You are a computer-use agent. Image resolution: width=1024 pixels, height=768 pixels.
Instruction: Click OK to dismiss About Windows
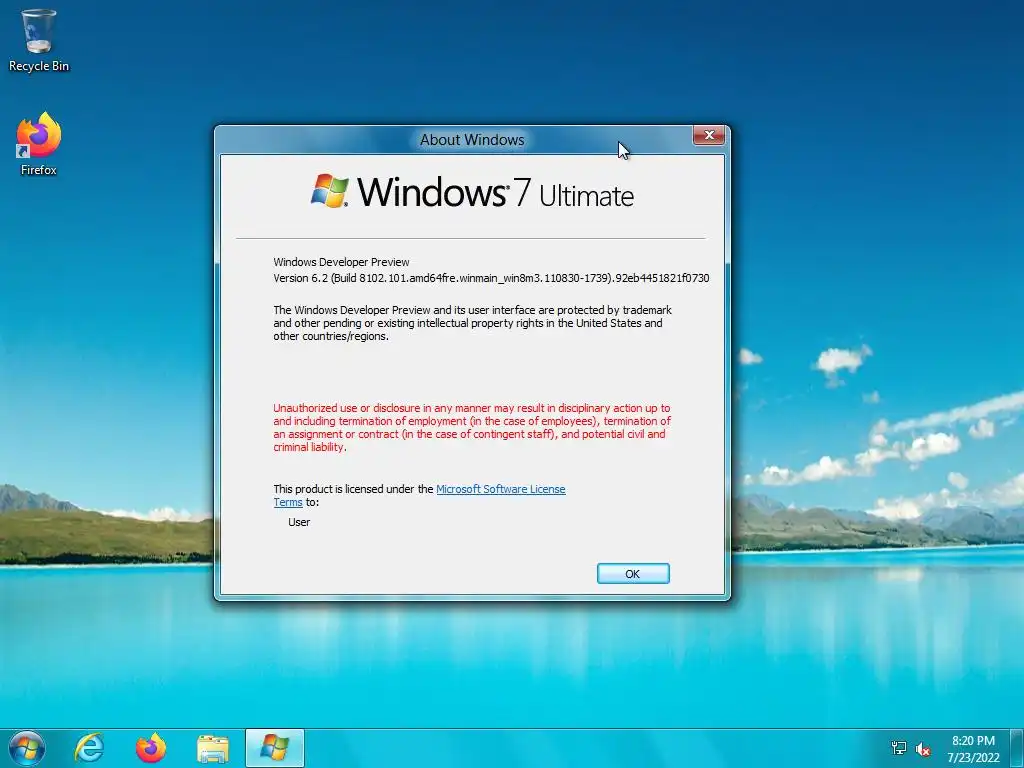click(633, 573)
